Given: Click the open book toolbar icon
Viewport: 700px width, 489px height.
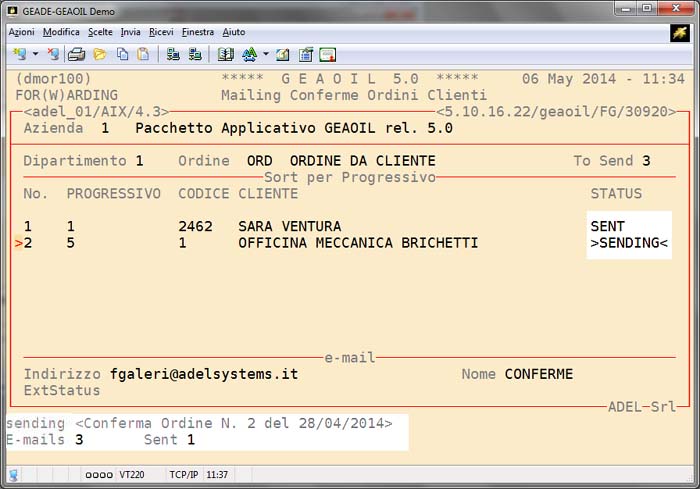Looking at the screenshot, I should coord(225,54).
